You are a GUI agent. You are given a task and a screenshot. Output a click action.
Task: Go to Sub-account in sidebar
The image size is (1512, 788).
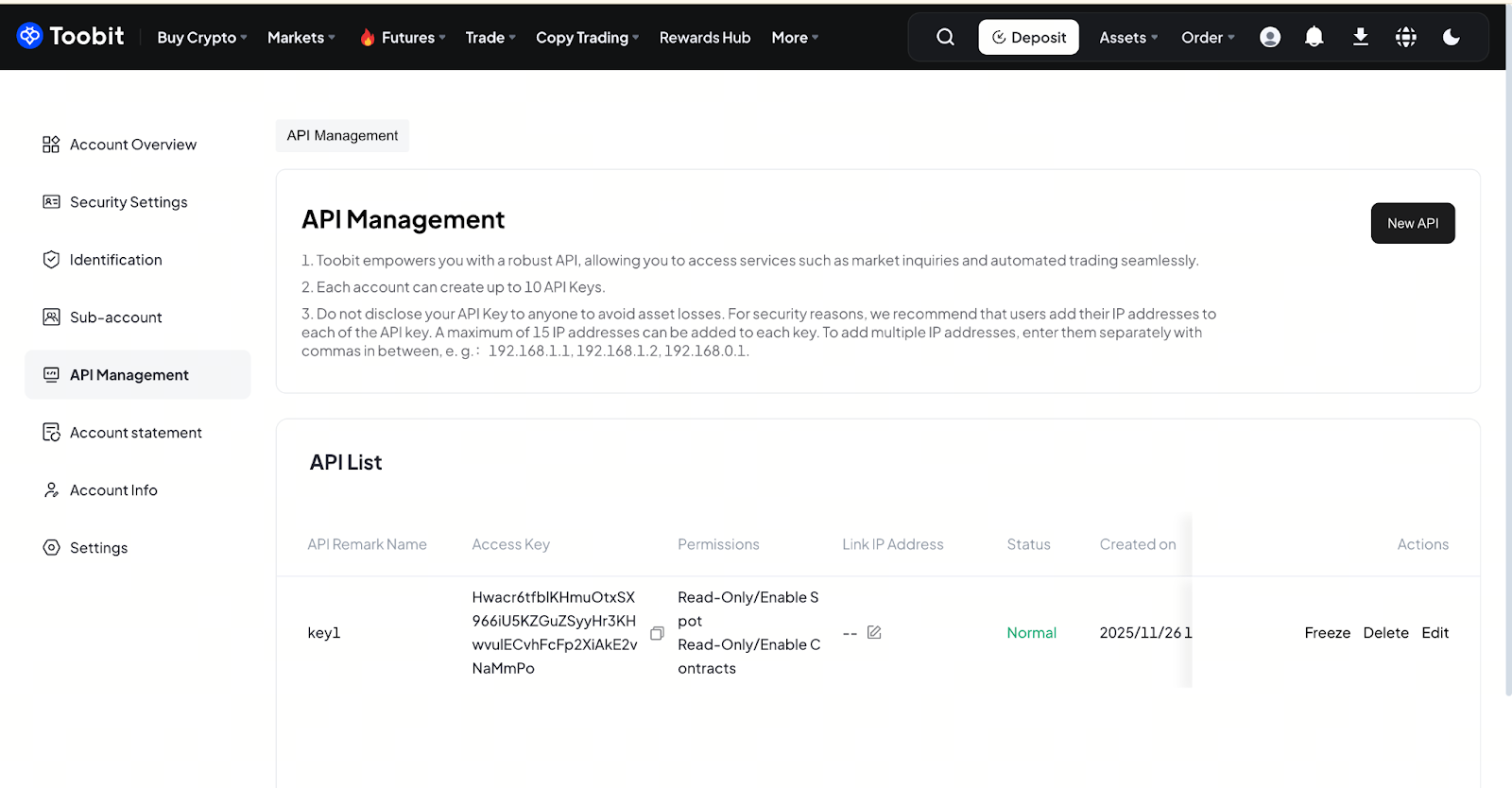[115, 317]
